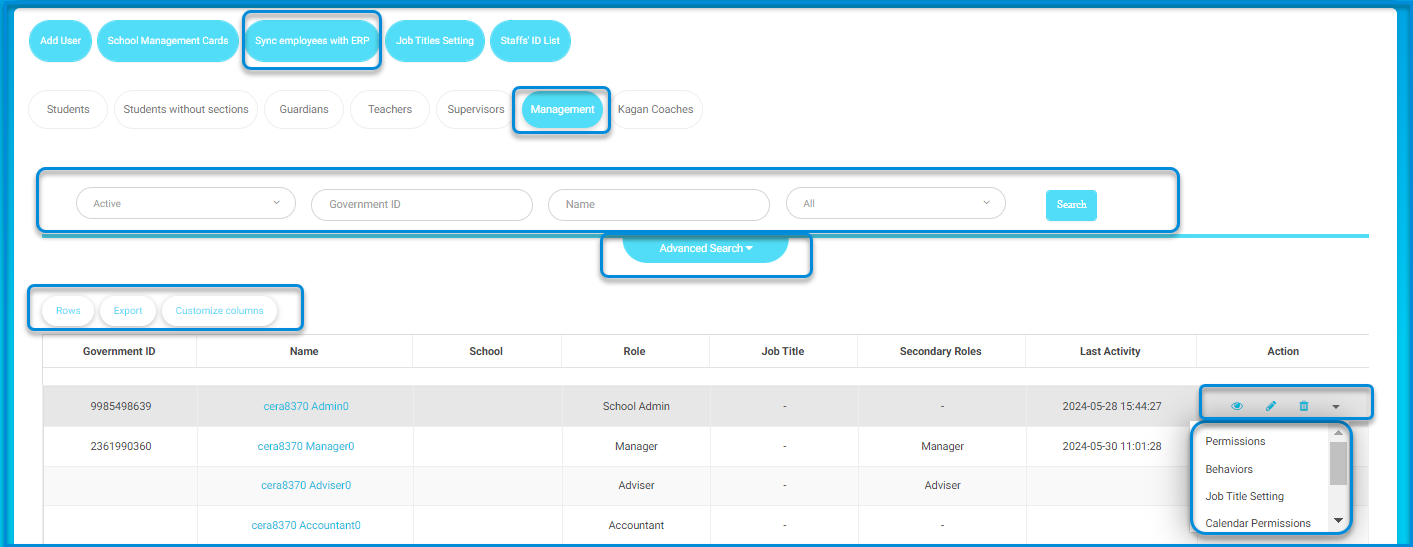This screenshot has width=1413, height=547.
Task: Click Job Title column header
Action: [x=783, y=351]
